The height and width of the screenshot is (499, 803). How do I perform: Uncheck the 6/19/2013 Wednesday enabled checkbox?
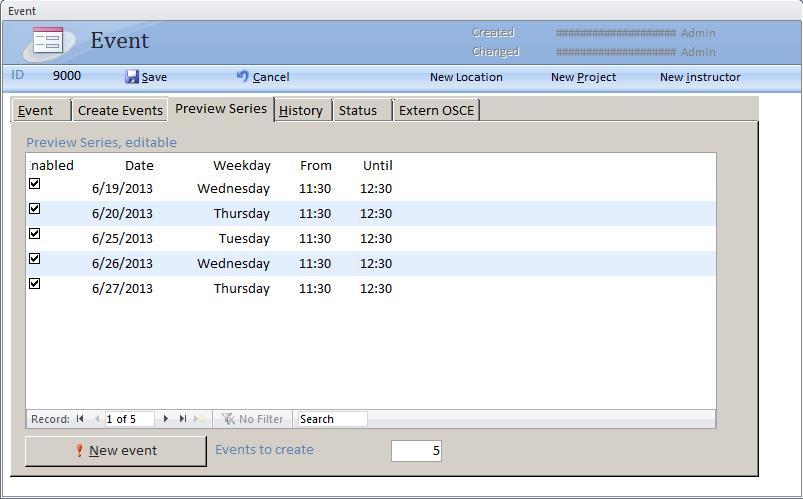point(35,184)
